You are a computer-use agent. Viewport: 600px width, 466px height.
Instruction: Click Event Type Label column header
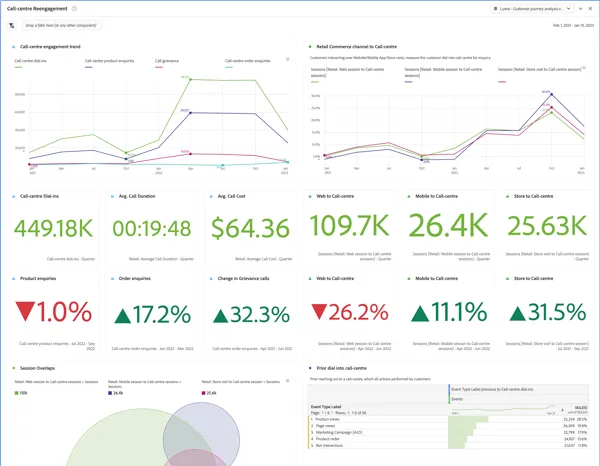(x=326, y=407)
